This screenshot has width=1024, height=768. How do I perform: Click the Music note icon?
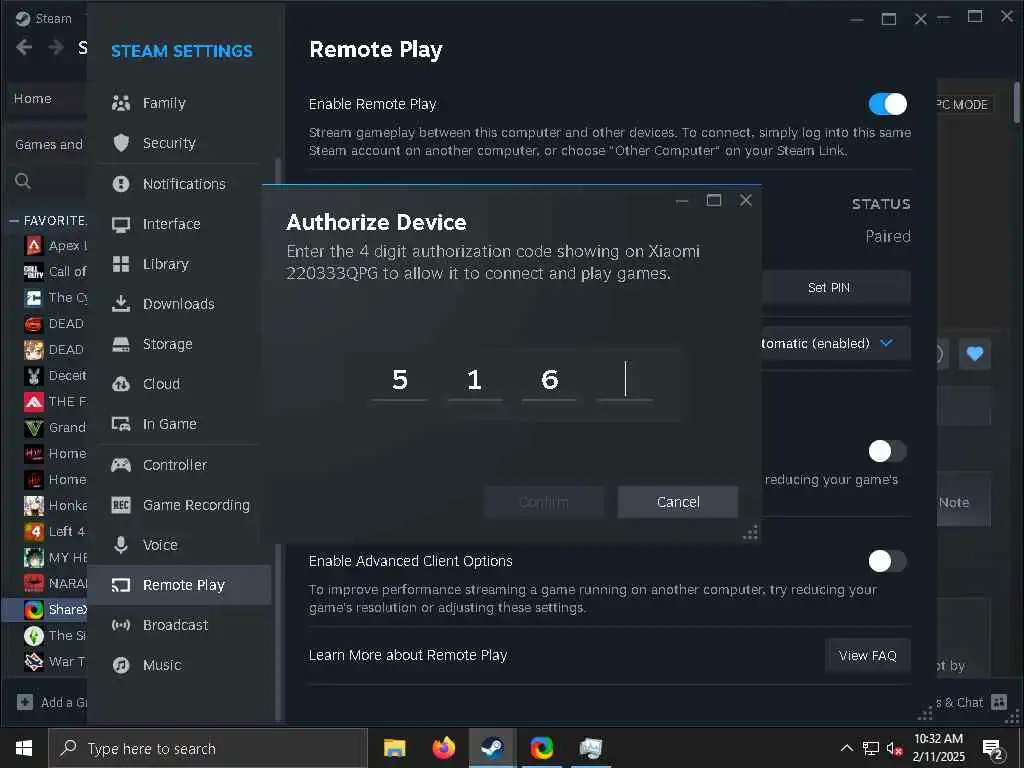pyautogui.click(x=121, y=665)
